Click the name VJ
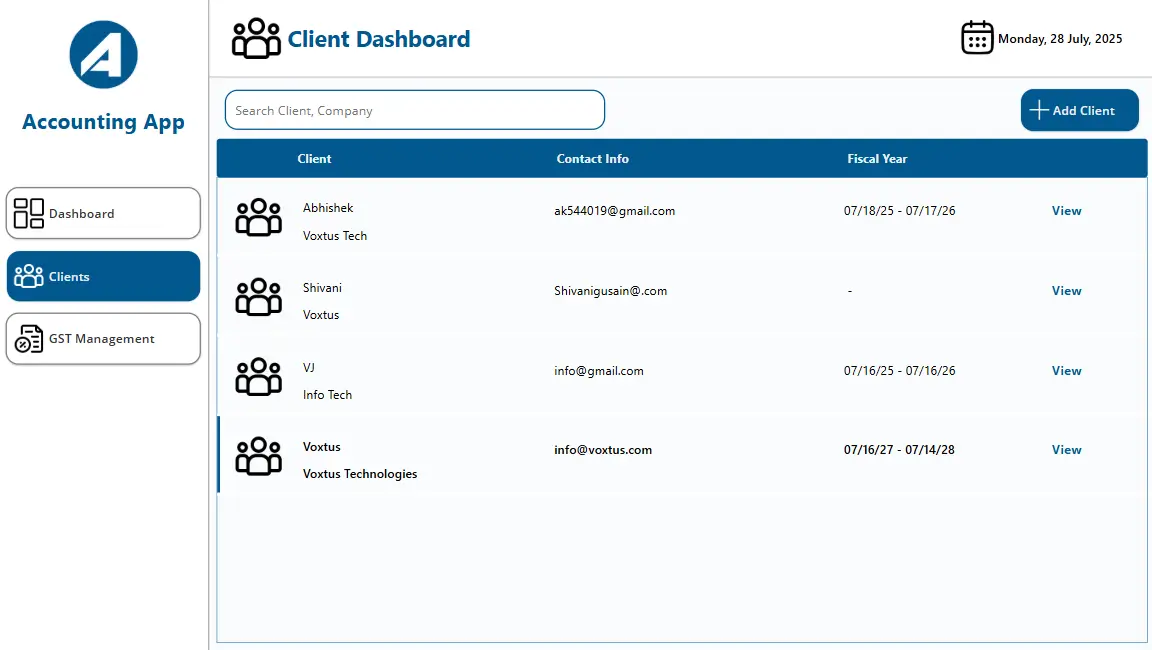Image resolution: width=1152 pixels, height=650 pixels. [x=309, y=367]
